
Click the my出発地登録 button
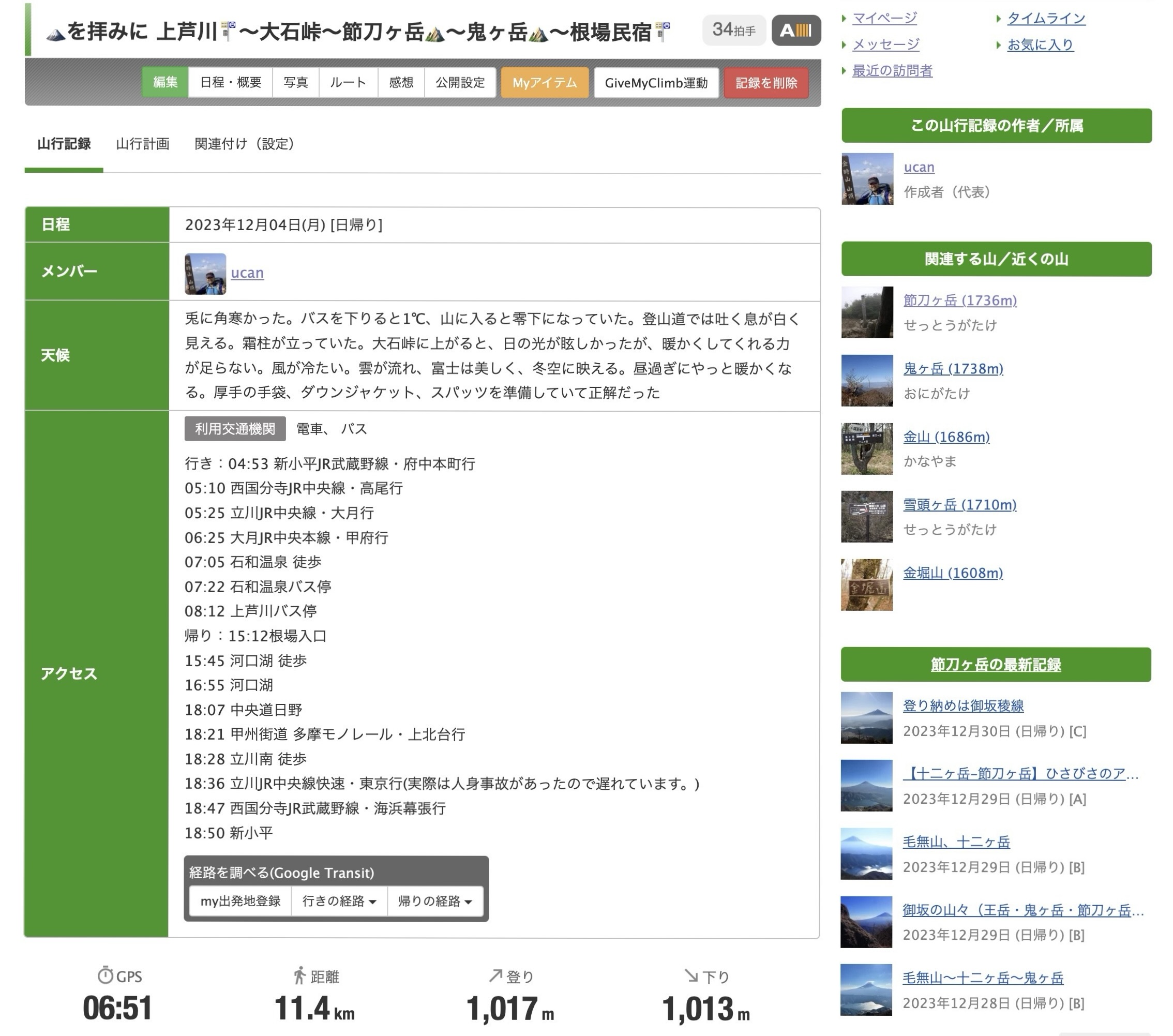240,901
